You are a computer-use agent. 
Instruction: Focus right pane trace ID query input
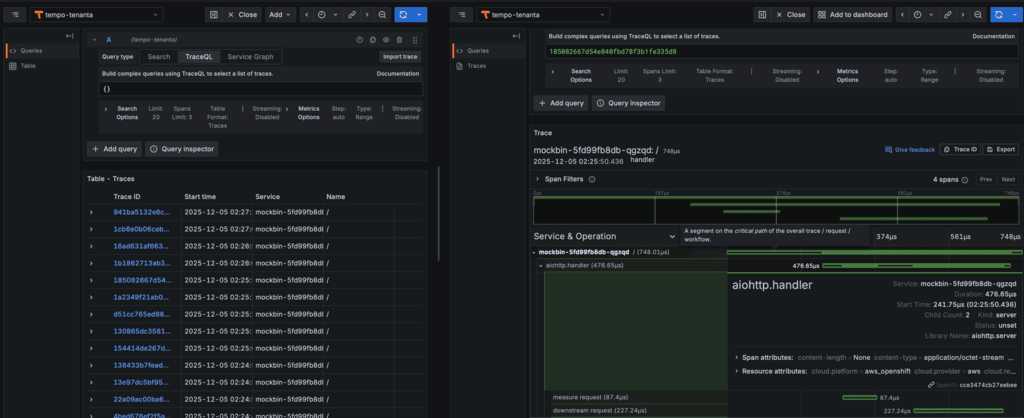click(x=782, y=52)
